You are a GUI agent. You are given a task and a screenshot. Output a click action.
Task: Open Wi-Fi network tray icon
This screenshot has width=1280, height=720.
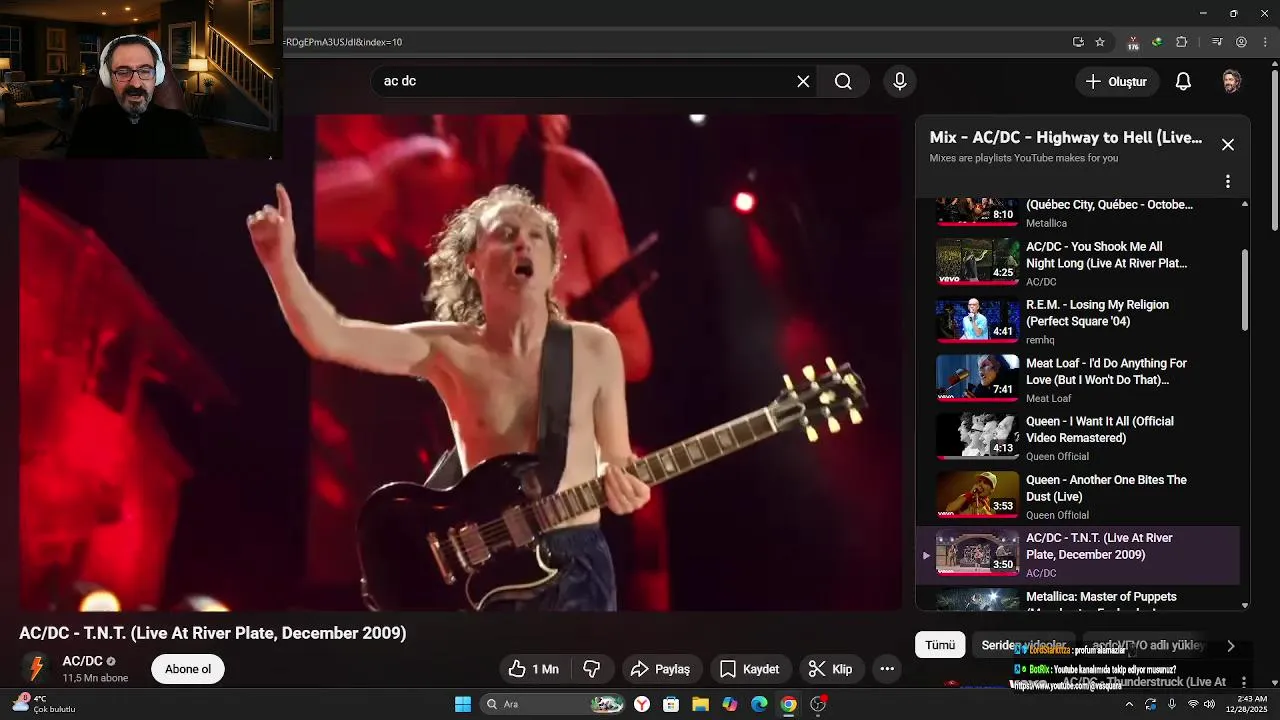[1192, 704]
